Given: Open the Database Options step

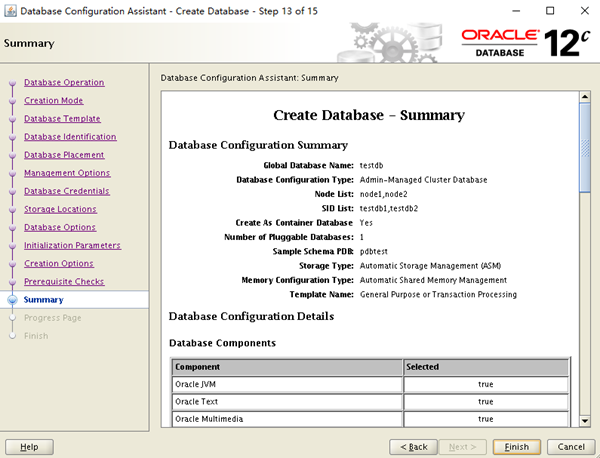Looking at the screenshot, I should (x=60, y=227).
